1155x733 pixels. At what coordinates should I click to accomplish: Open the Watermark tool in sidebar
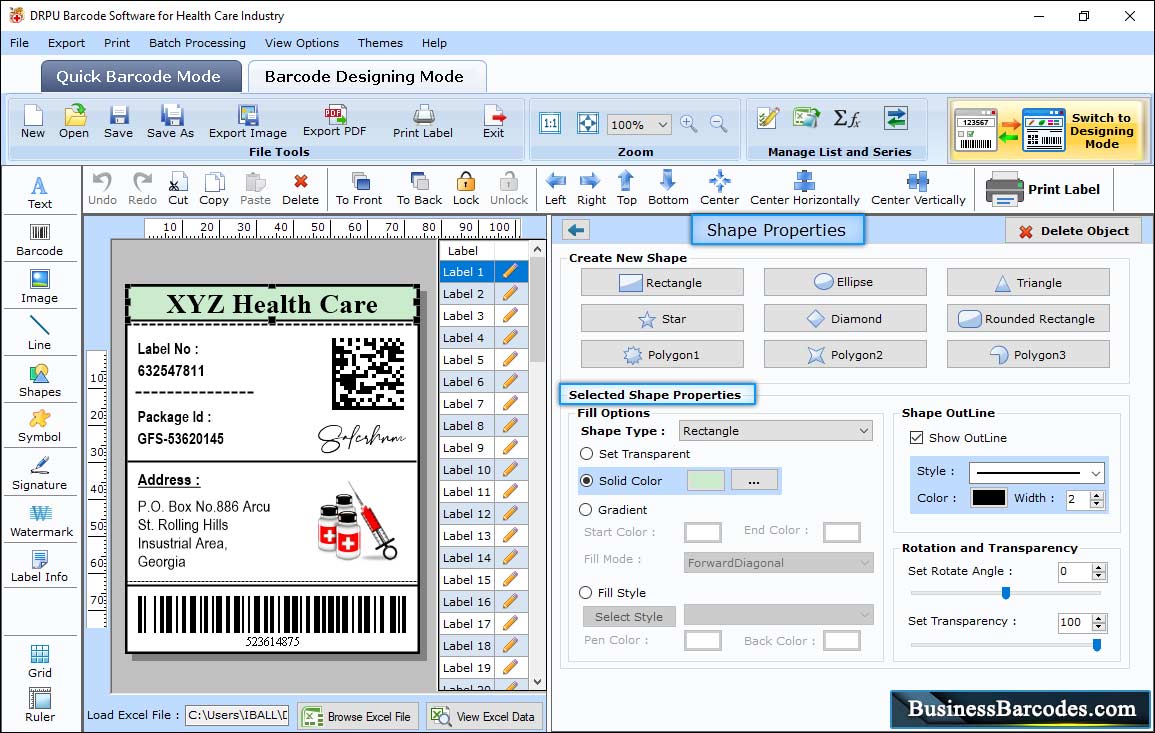tap(40, 520)
